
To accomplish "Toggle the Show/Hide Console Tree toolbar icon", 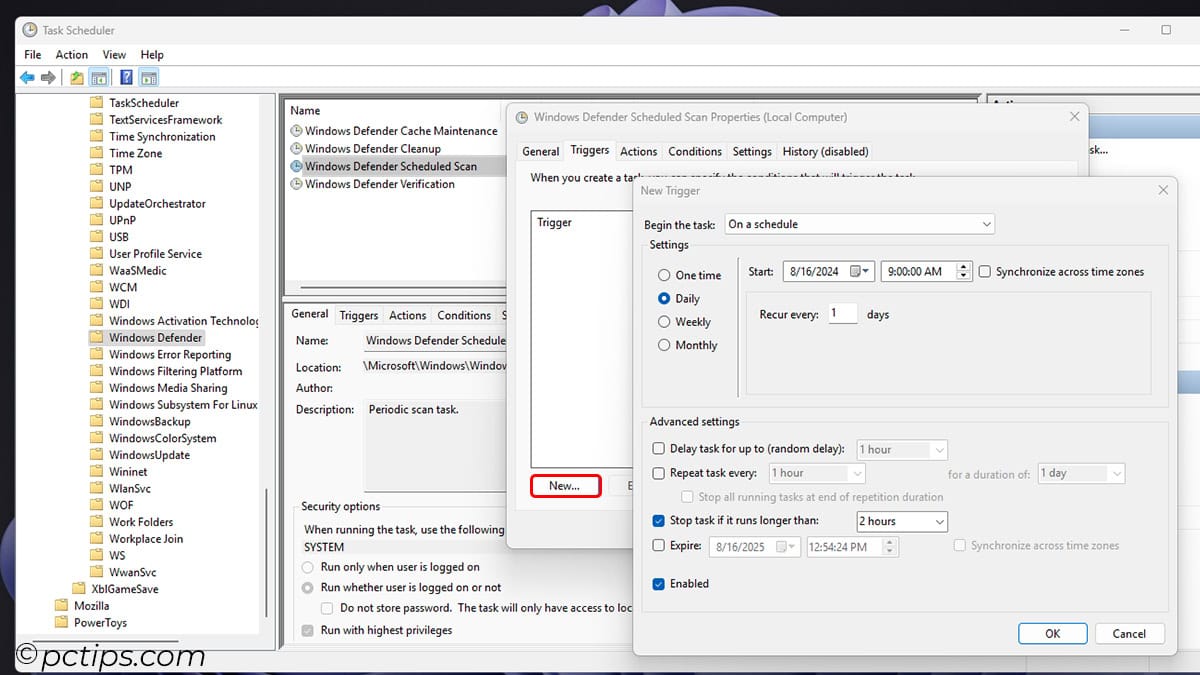I will click(98, 77).
